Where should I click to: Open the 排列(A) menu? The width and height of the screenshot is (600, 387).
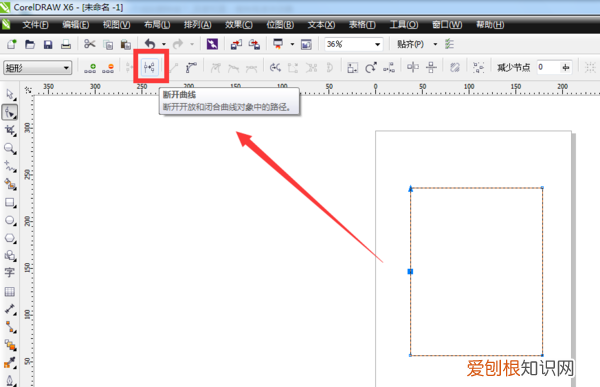pyautogui.click(x=197, y=25)
